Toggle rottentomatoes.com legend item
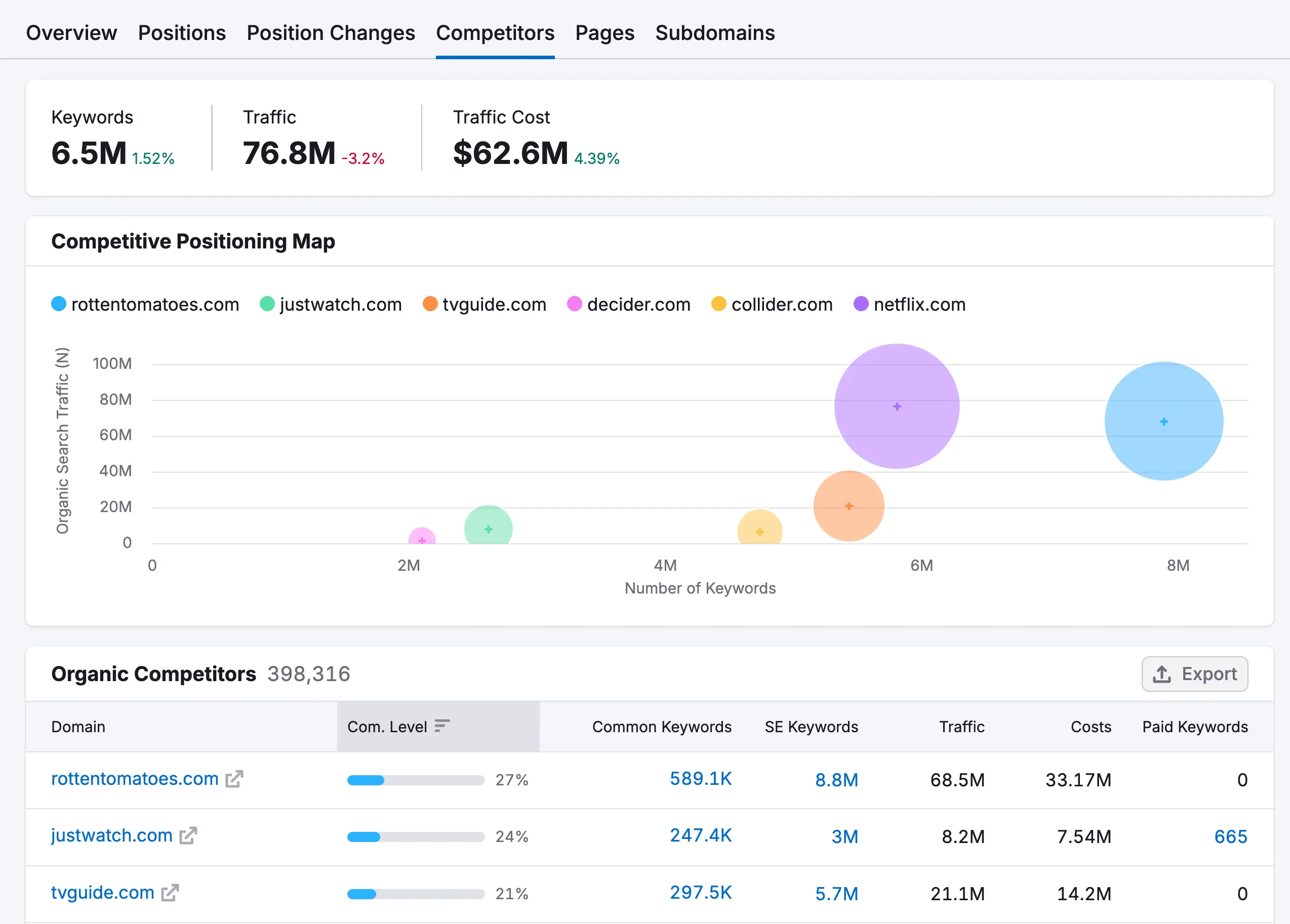Image resolution: width=1290 pixels, height=924 pixels. click(x=145, y=304)
